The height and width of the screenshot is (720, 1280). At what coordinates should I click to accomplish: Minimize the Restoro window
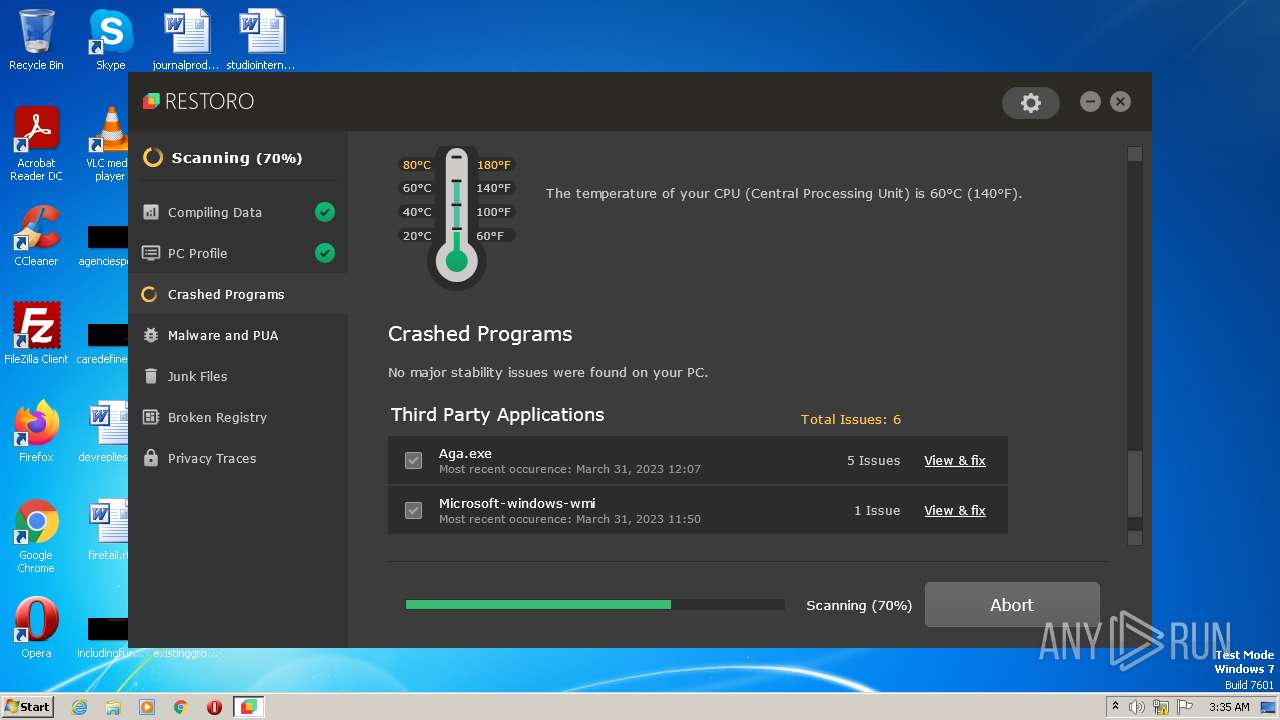pos(1090,101)
